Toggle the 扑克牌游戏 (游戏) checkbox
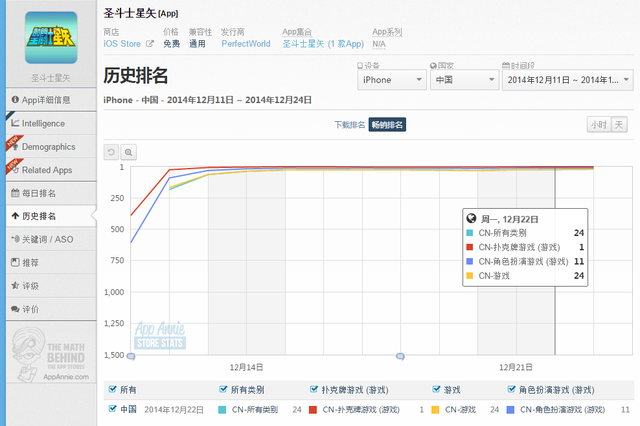This screenshot has height=426, width=640. 313,389
